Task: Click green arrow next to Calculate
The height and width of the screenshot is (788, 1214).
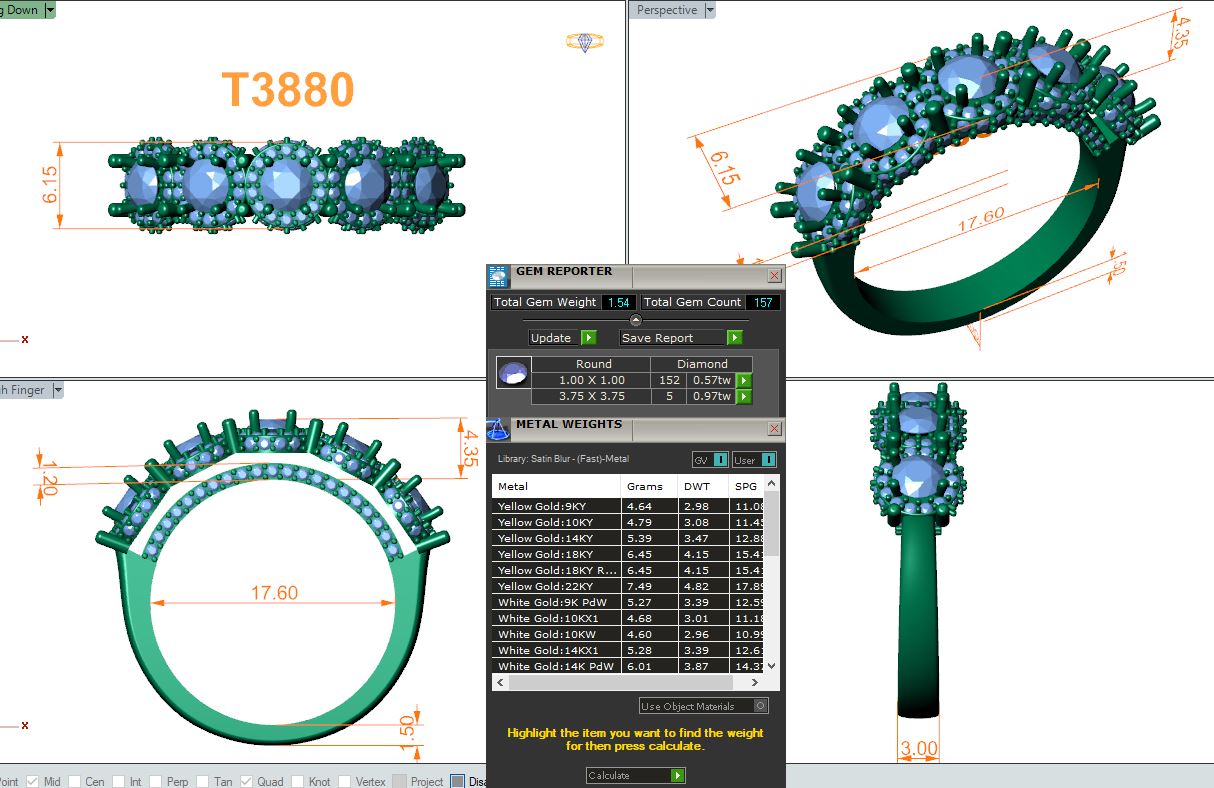Action: pos(678,775)
